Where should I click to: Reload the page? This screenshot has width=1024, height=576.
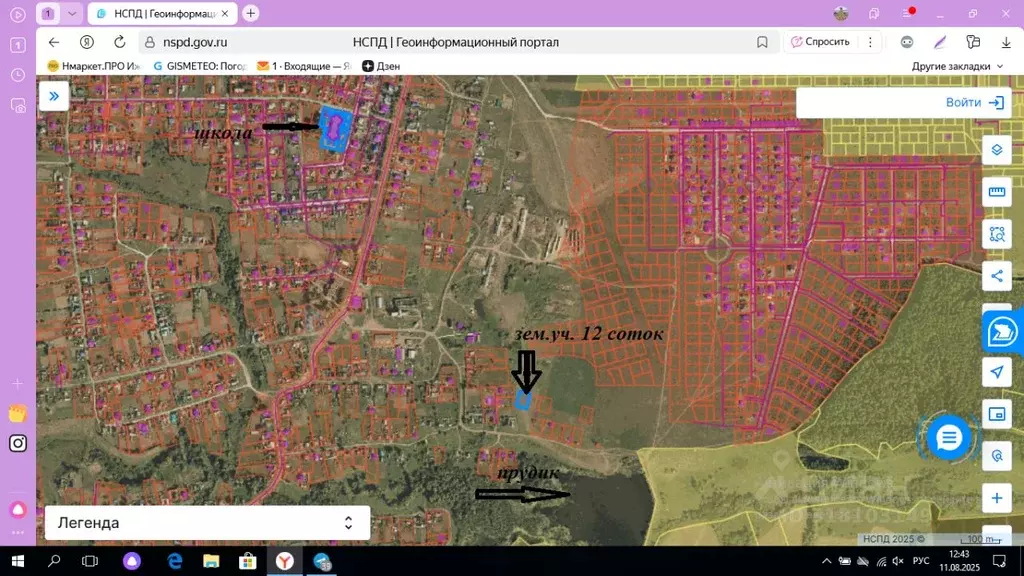120,42
